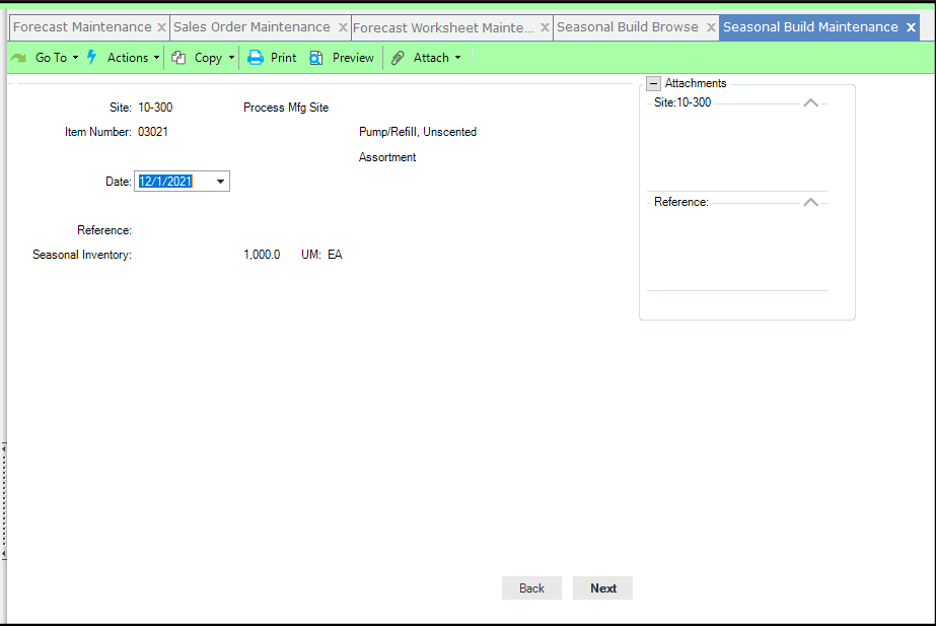Image resolution: width=936 pixels, height=626 pixels.
Task: Open the Date dropdown
Action: point(220,181)
